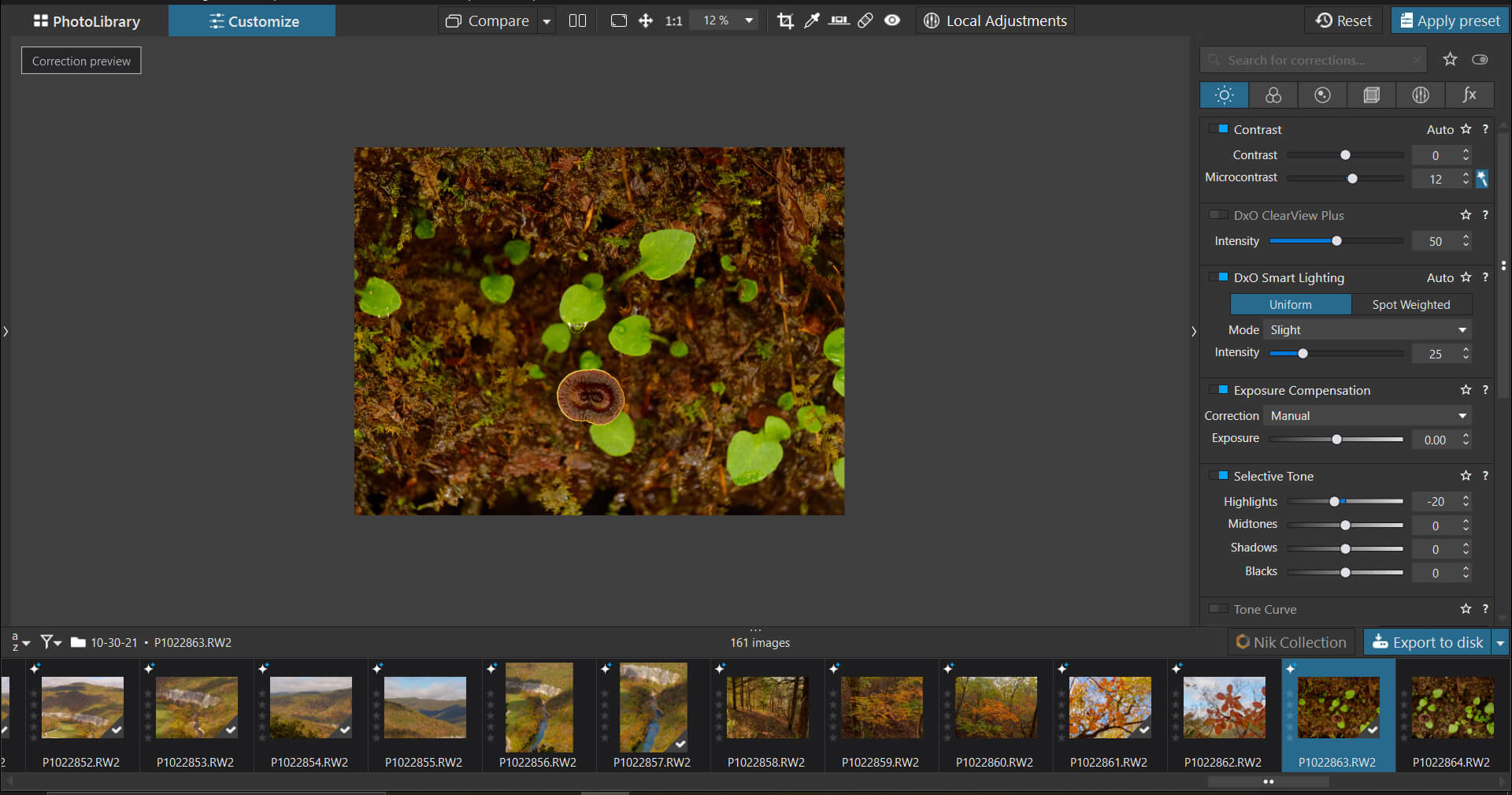Viewport: 1512px width, 795px height.
Task: Open the fx Effects palette
Action: pos(1469,95)
